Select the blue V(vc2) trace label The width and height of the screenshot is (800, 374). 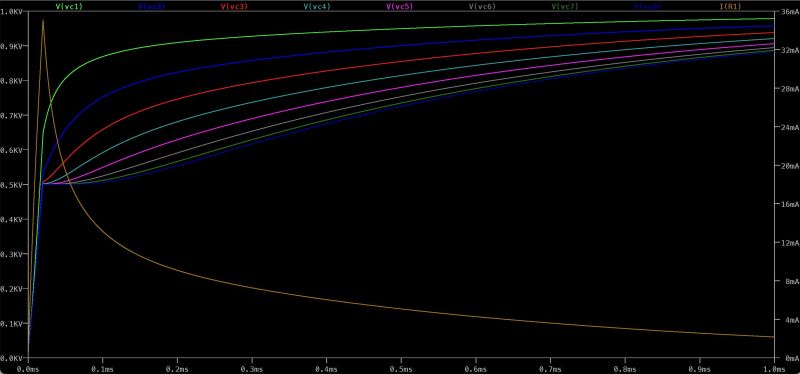(151, 6)
